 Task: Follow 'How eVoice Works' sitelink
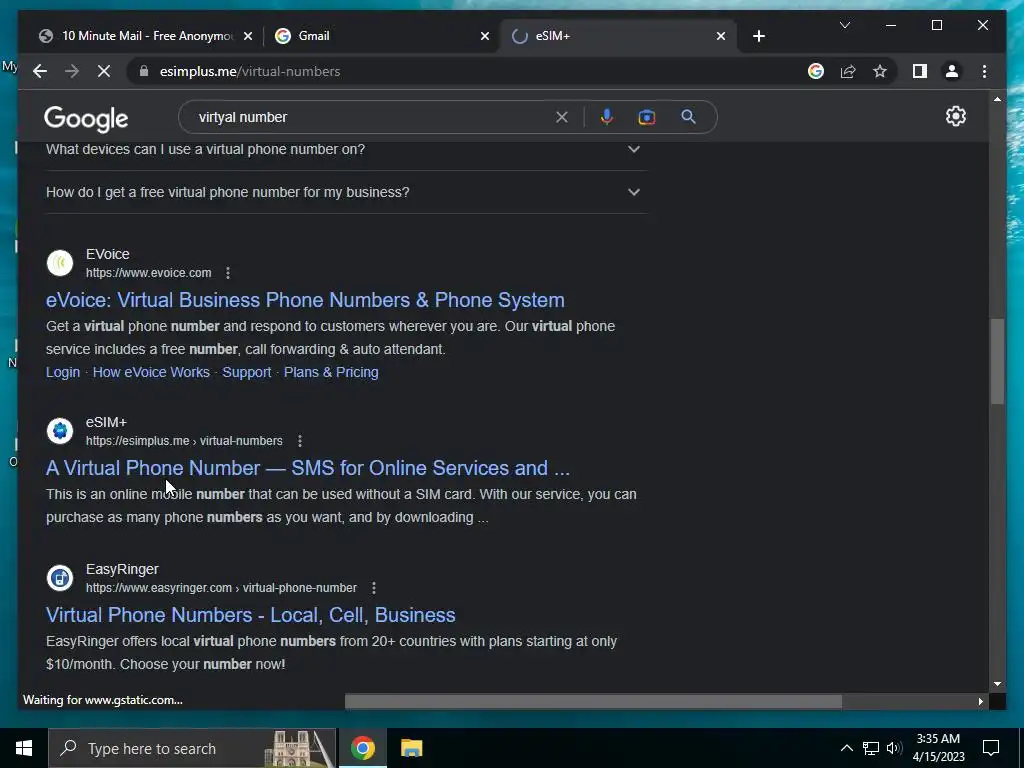coord(151,372)
